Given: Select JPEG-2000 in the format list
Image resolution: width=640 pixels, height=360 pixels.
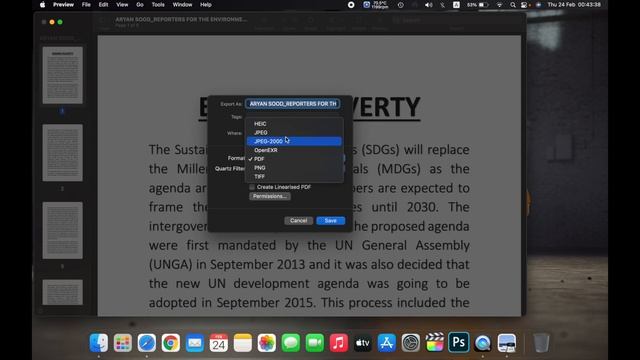Looking at the screenshot, I should coord(294,141).
